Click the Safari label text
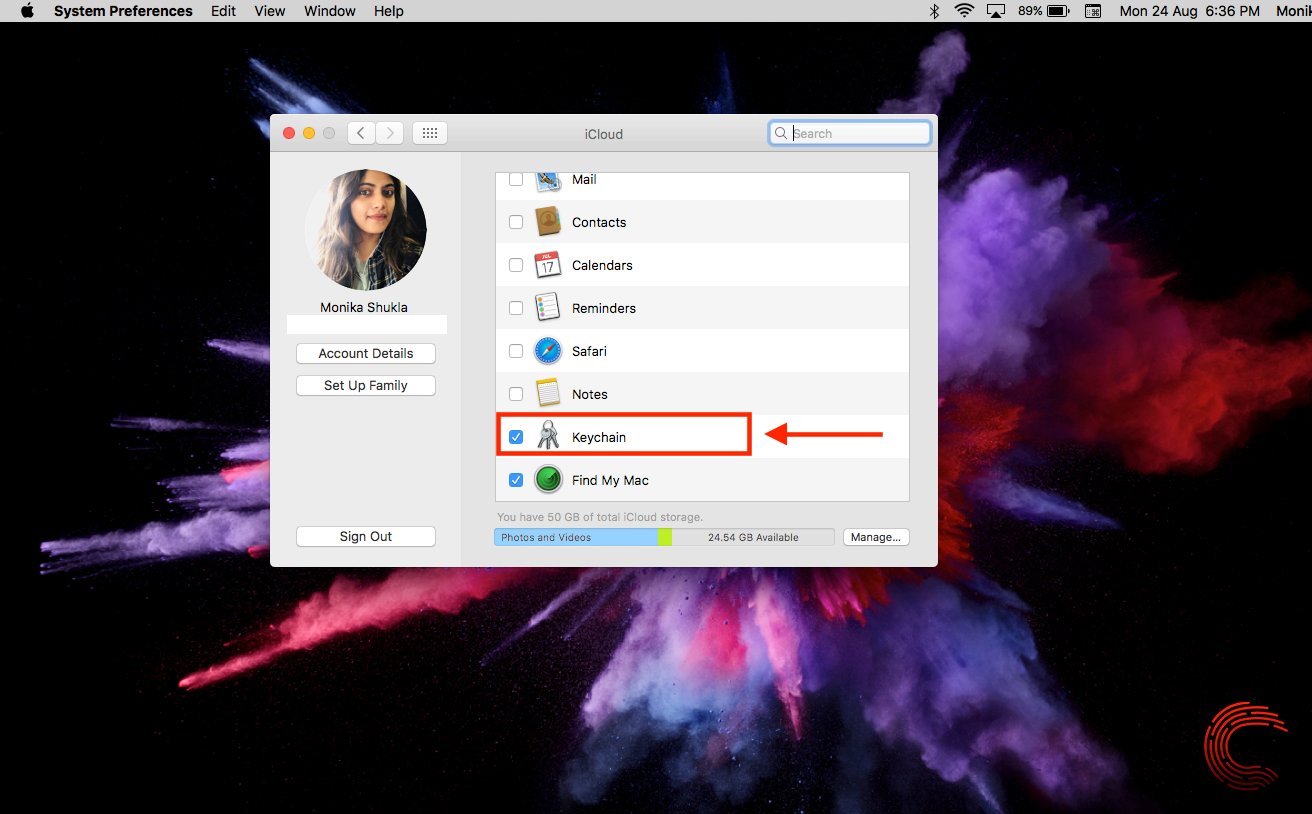1312x814 pixels. pyautogui.click(x=589, y=351)
